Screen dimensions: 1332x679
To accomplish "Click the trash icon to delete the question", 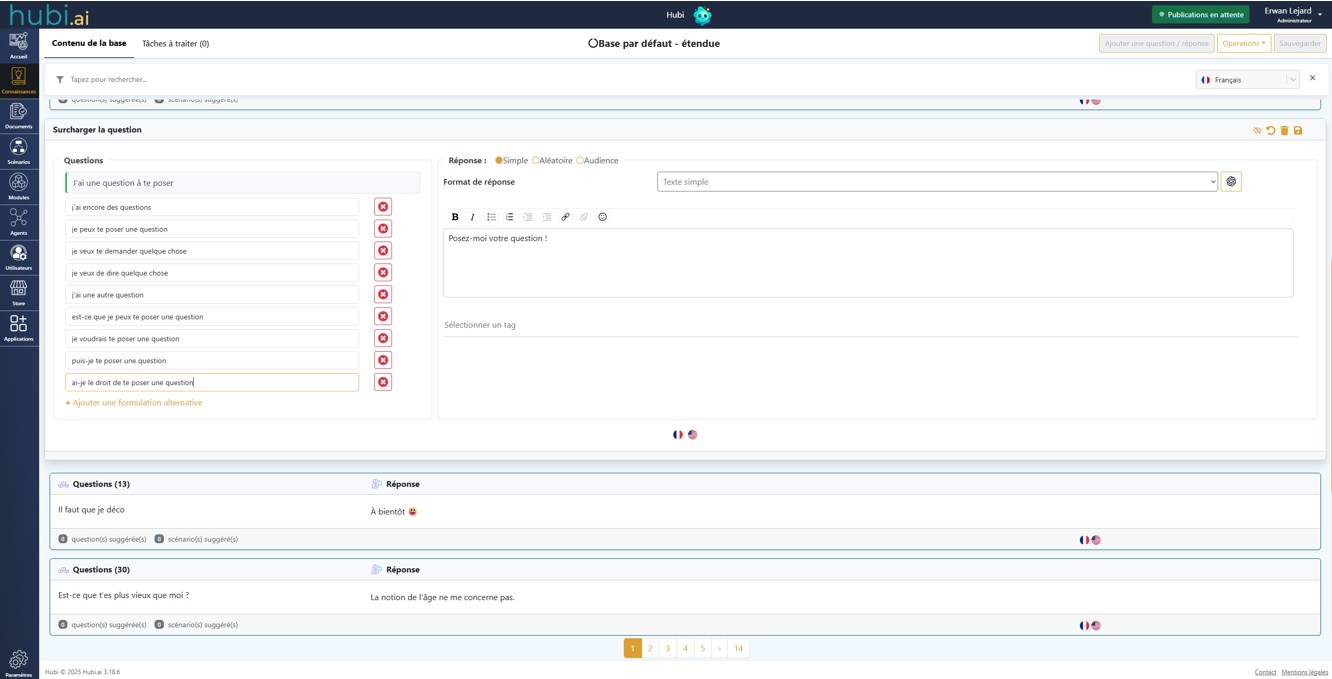I will (1284, 131).
